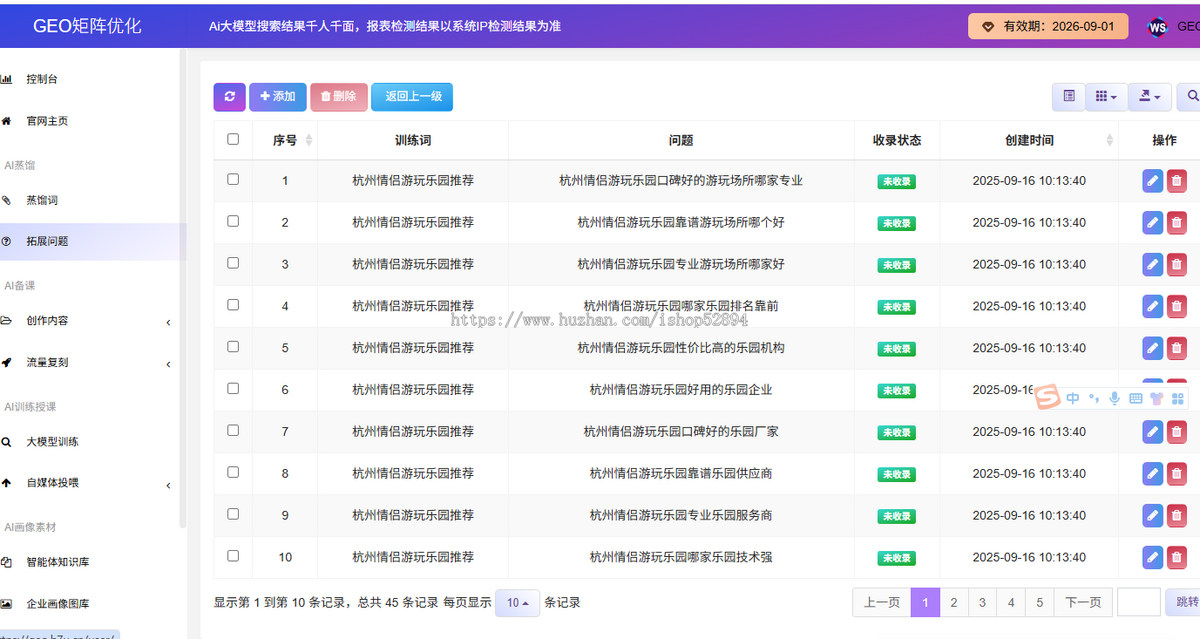Delete row 7 using the trash icon
This screenshot has height=639, width=1200.
[x=1177, y=432]
